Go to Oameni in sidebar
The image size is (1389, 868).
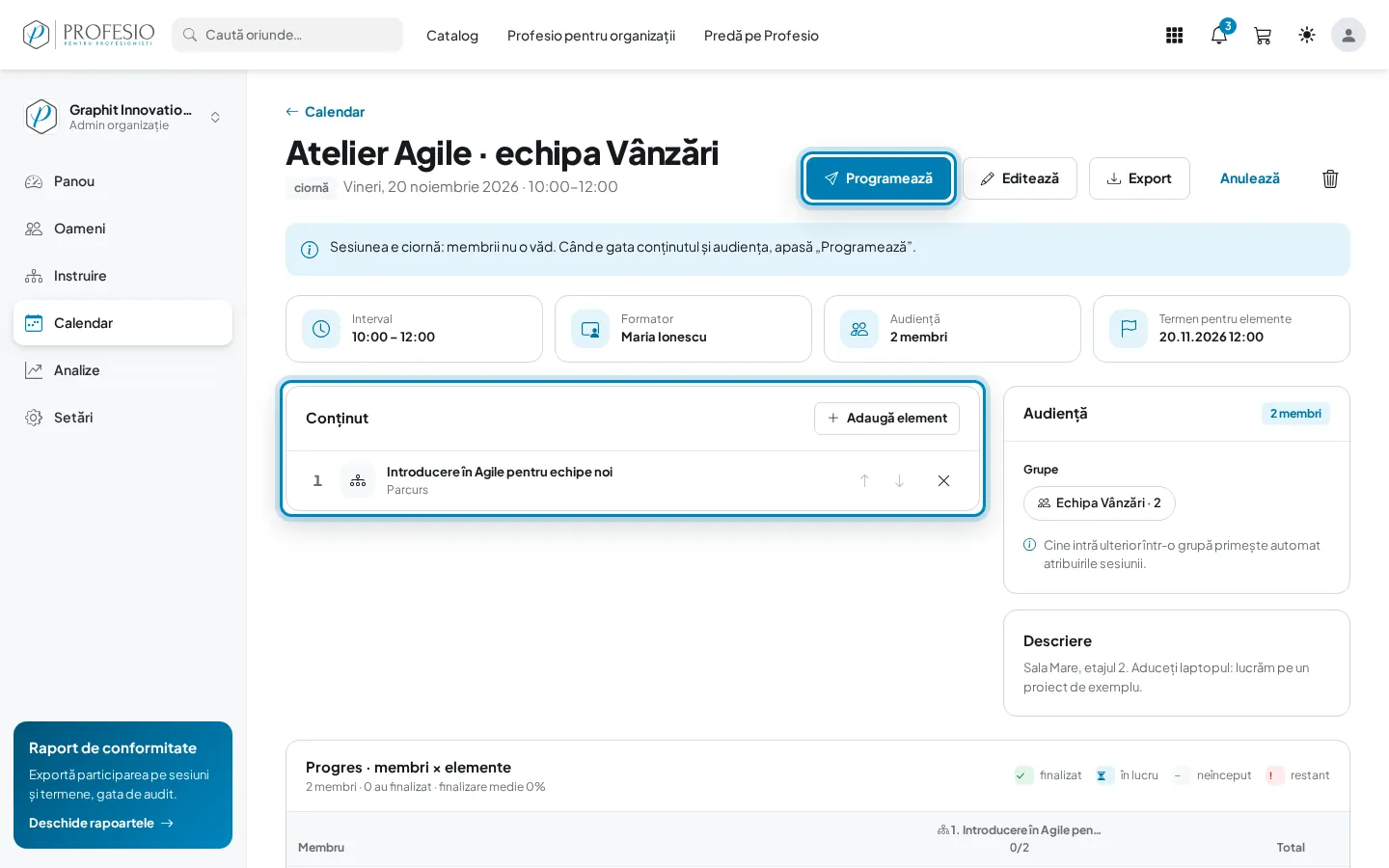click(123, 229)
